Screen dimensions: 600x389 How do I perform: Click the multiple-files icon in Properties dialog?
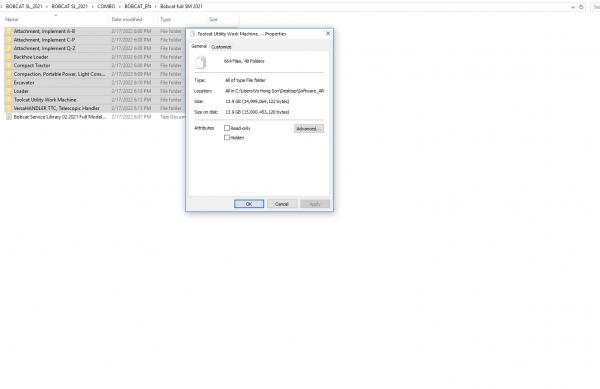pos(201,62)
